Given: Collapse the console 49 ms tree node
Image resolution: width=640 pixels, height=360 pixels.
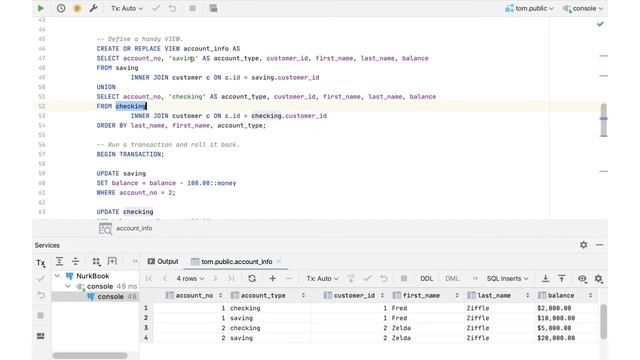Looking at the screenshot, I should [x=68, y=286].
